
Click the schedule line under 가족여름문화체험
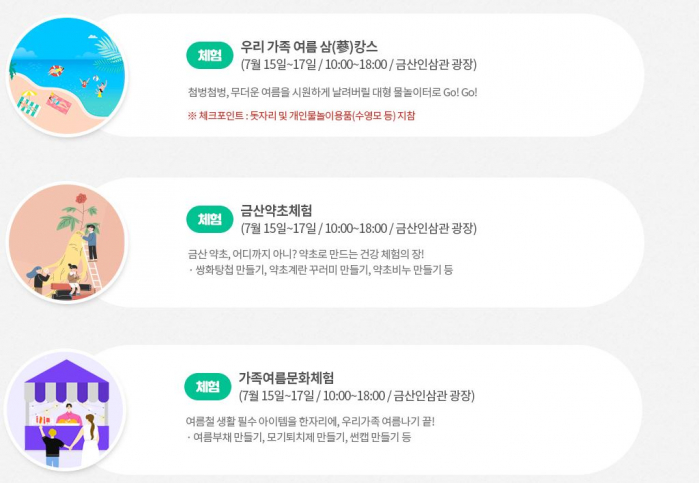click(x=356, y=396)
